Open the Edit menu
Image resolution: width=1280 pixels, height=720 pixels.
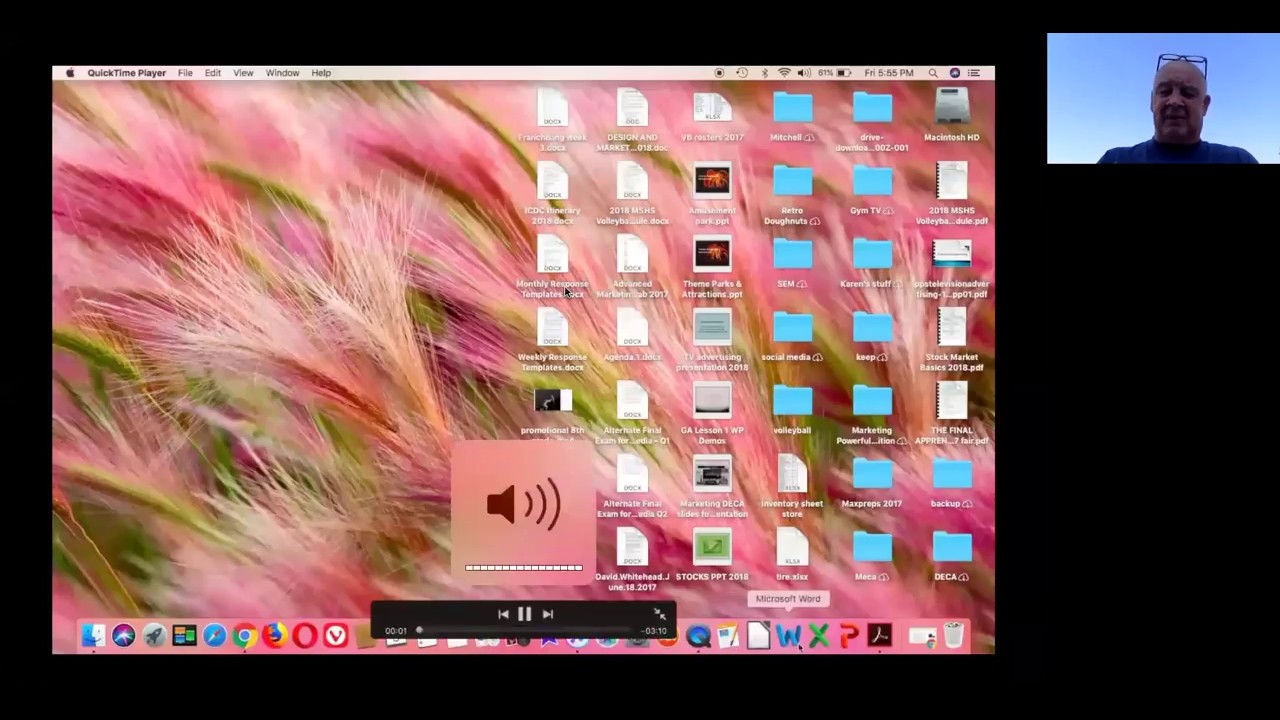213,73
